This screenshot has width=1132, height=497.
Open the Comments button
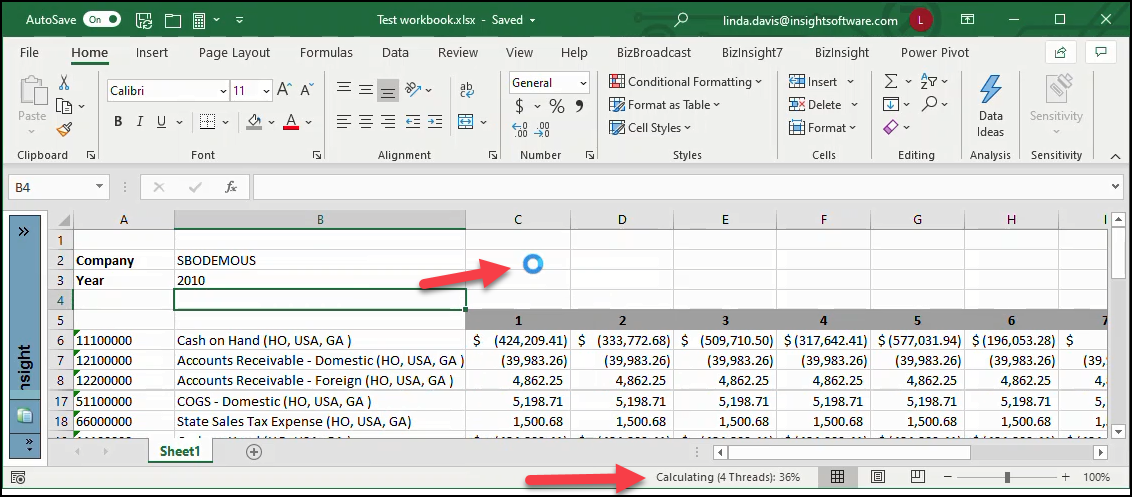(x=1101, y=52)
